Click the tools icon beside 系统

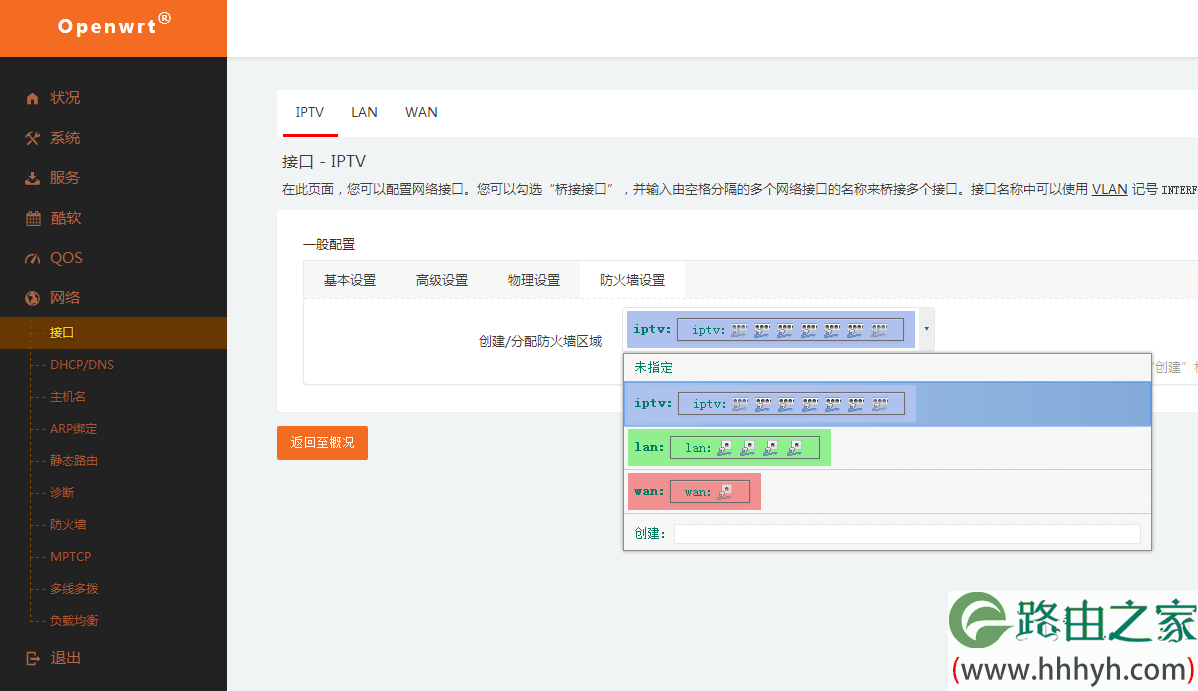tap(32, 138)
